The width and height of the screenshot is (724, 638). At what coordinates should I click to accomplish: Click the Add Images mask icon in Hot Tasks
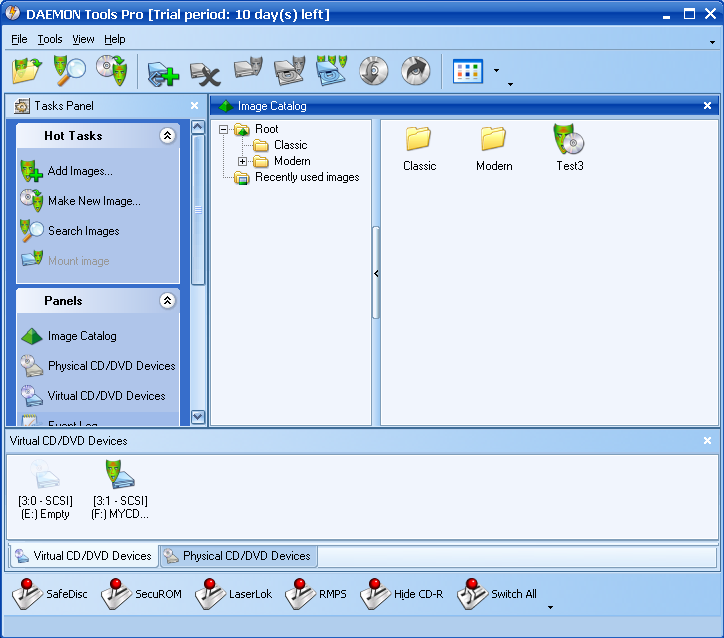31,171
